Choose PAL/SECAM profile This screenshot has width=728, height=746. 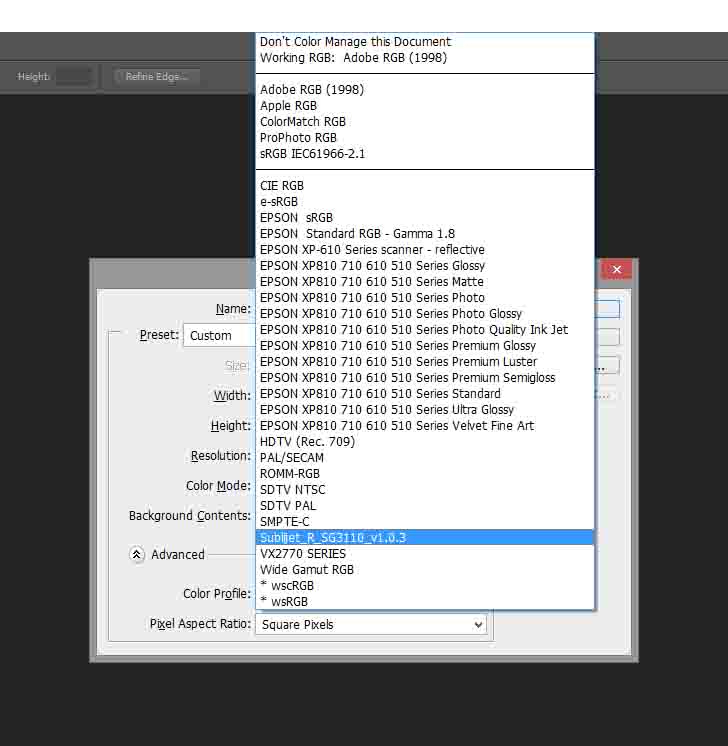[425, 458]
